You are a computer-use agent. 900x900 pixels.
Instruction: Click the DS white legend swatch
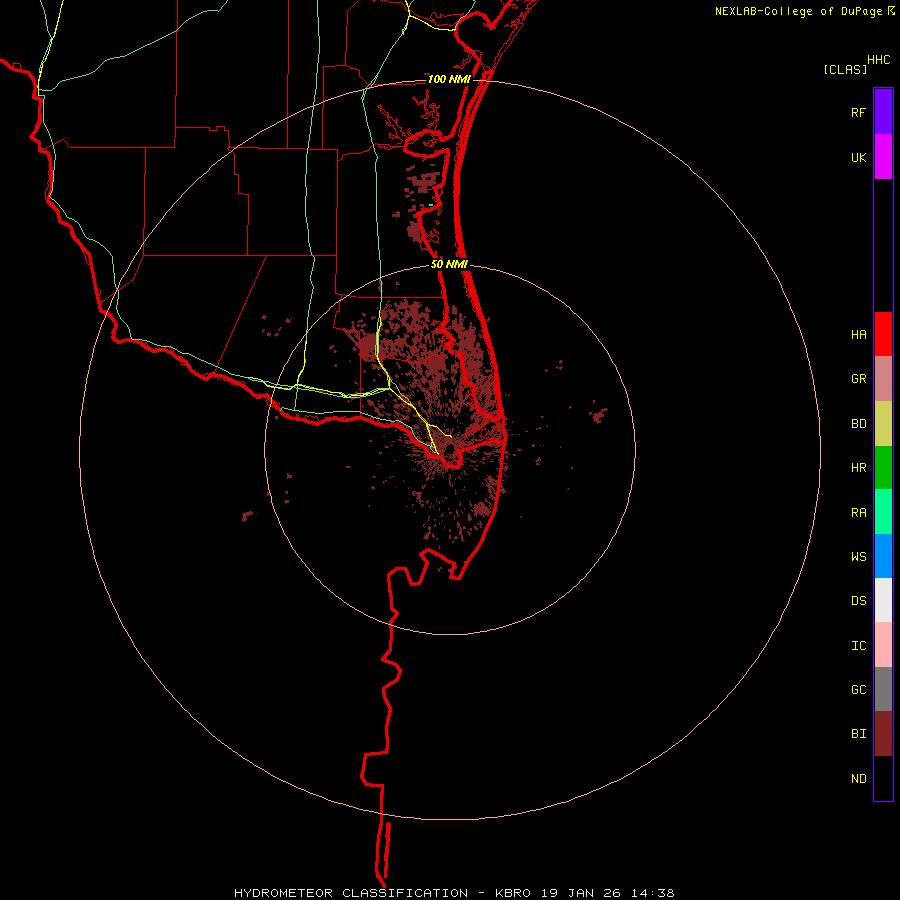pos(883,600)
